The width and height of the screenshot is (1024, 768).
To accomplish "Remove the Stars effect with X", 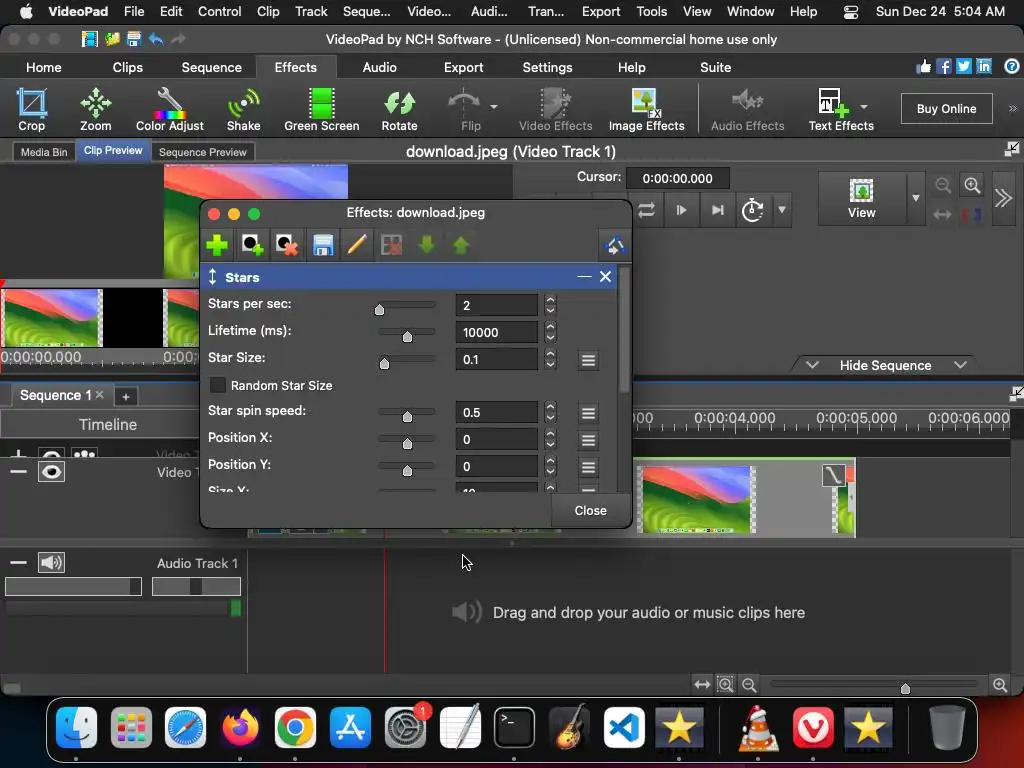I will 605,277.
